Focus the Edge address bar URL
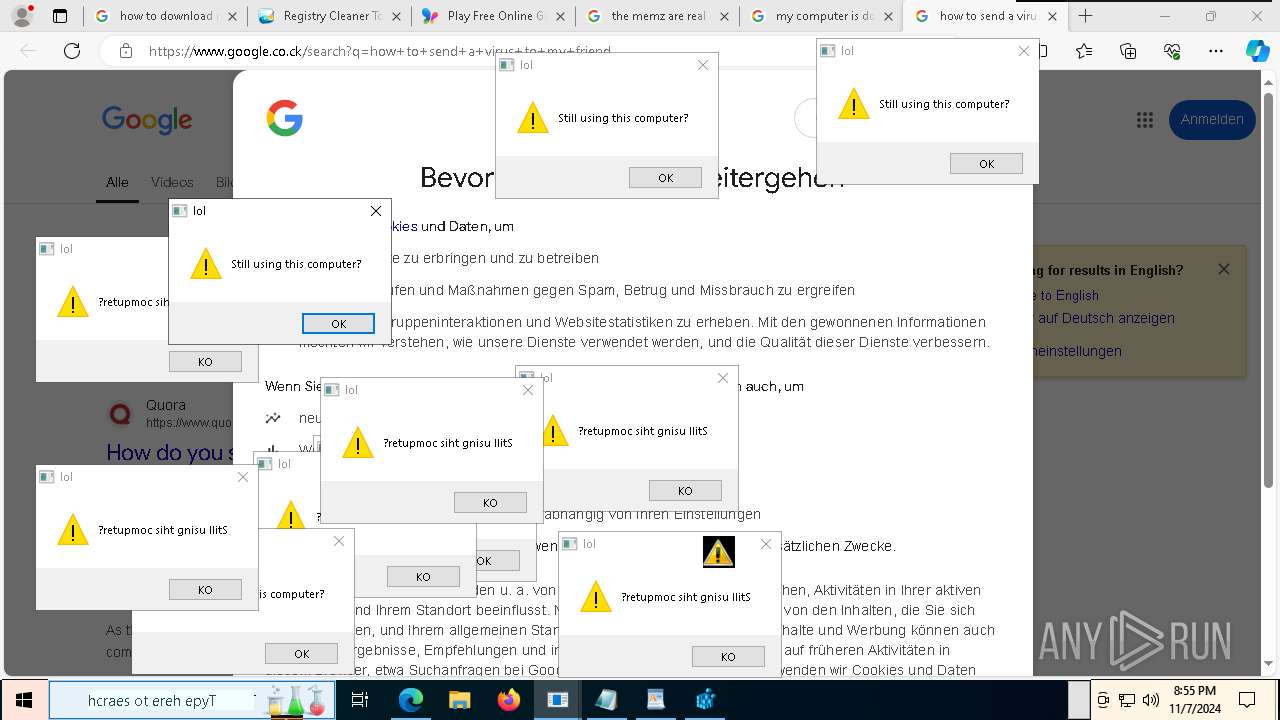This screenshot has width=1280, height=720. [379, 51]
